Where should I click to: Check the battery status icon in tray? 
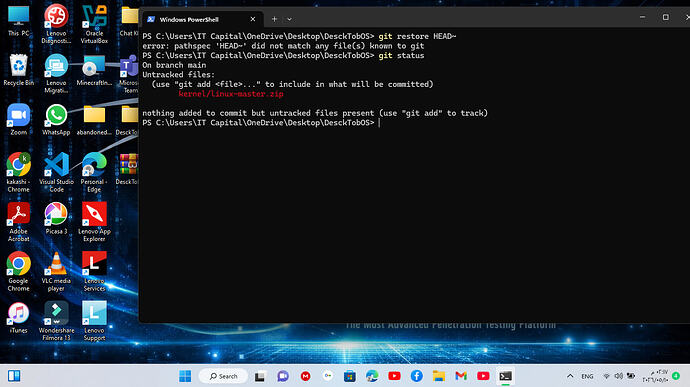[x=631, y=376]
